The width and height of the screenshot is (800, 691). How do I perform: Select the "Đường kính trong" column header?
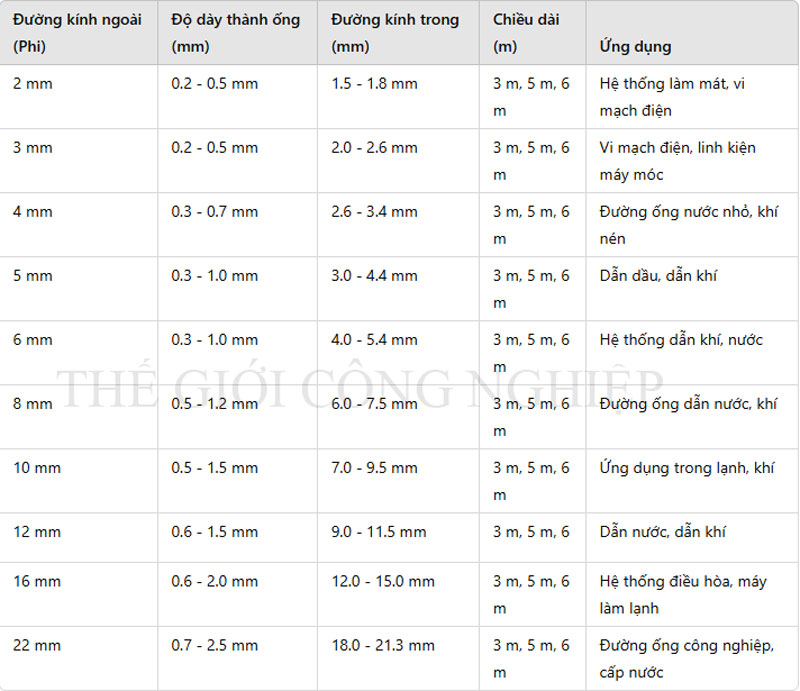395,33
